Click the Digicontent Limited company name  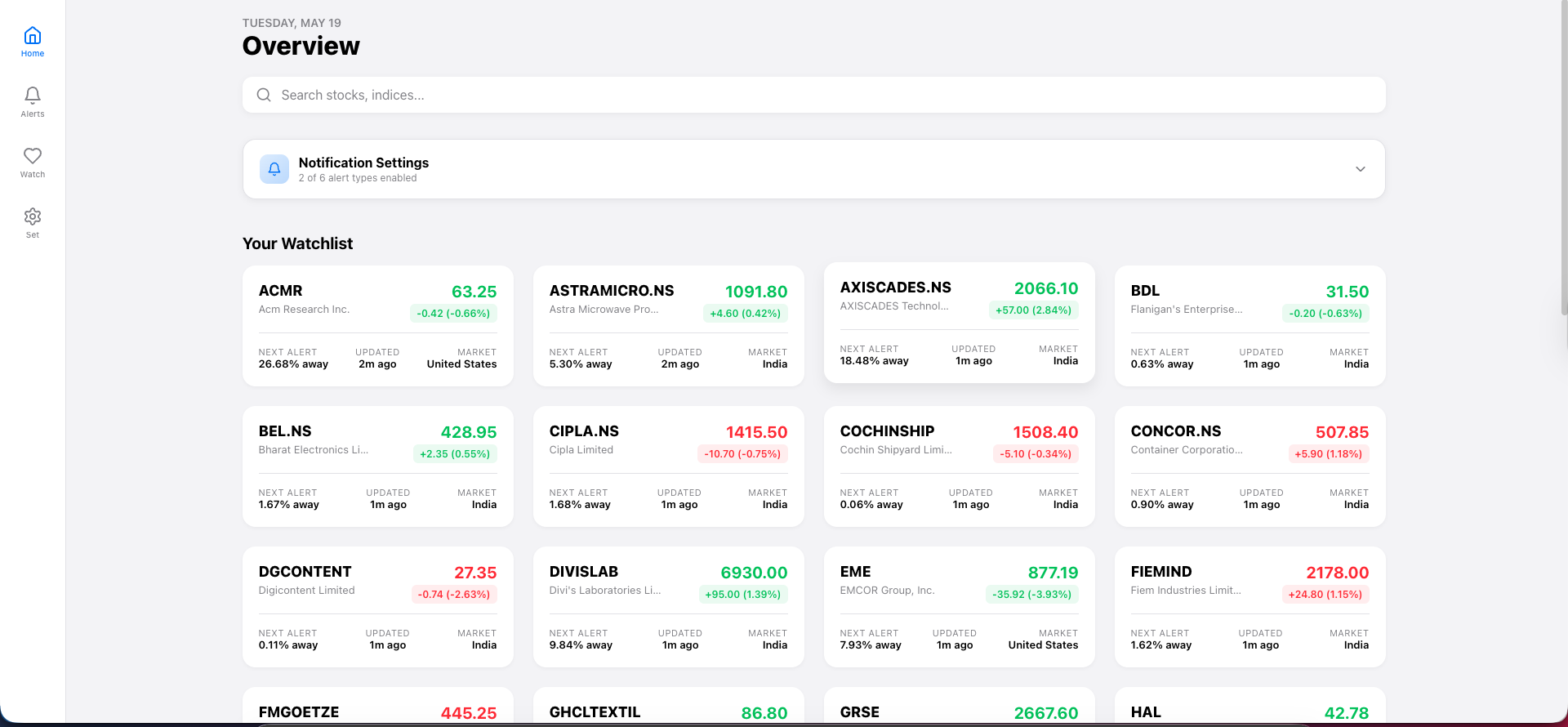pyautogui.click(x=306, y=591)
